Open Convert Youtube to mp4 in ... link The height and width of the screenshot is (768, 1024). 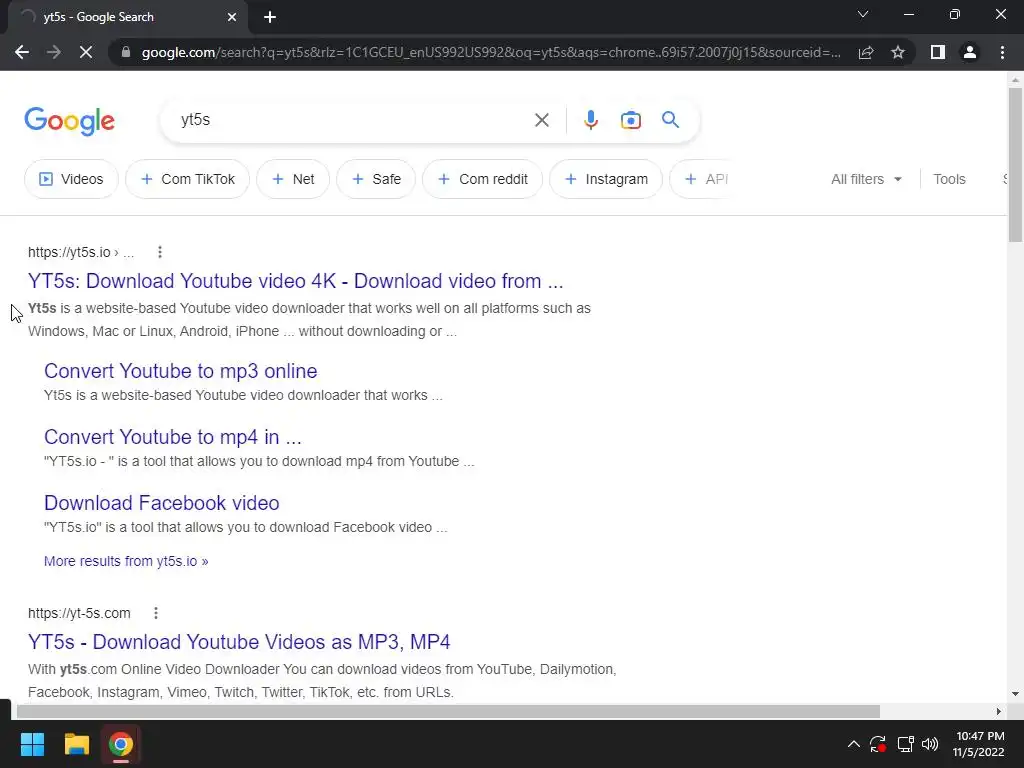click(x=172, y=437)
